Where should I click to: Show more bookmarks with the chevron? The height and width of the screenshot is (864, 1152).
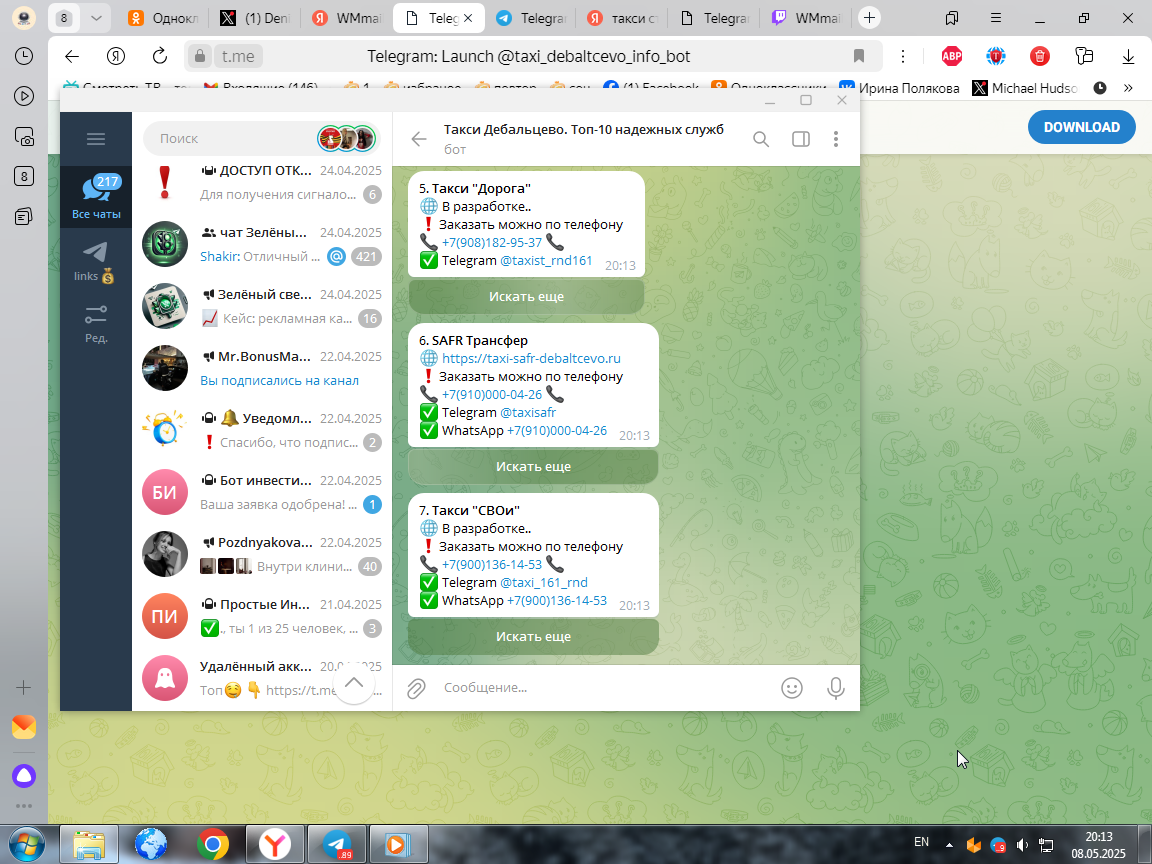(1128, 88)
